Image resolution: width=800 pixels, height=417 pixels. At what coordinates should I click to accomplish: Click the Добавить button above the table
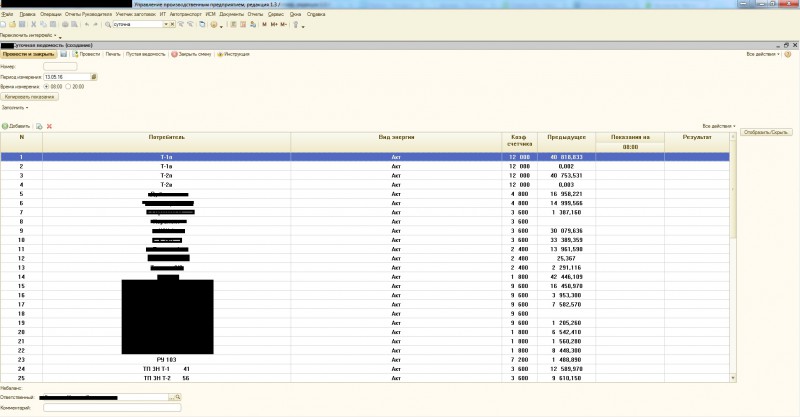(16, 126)
